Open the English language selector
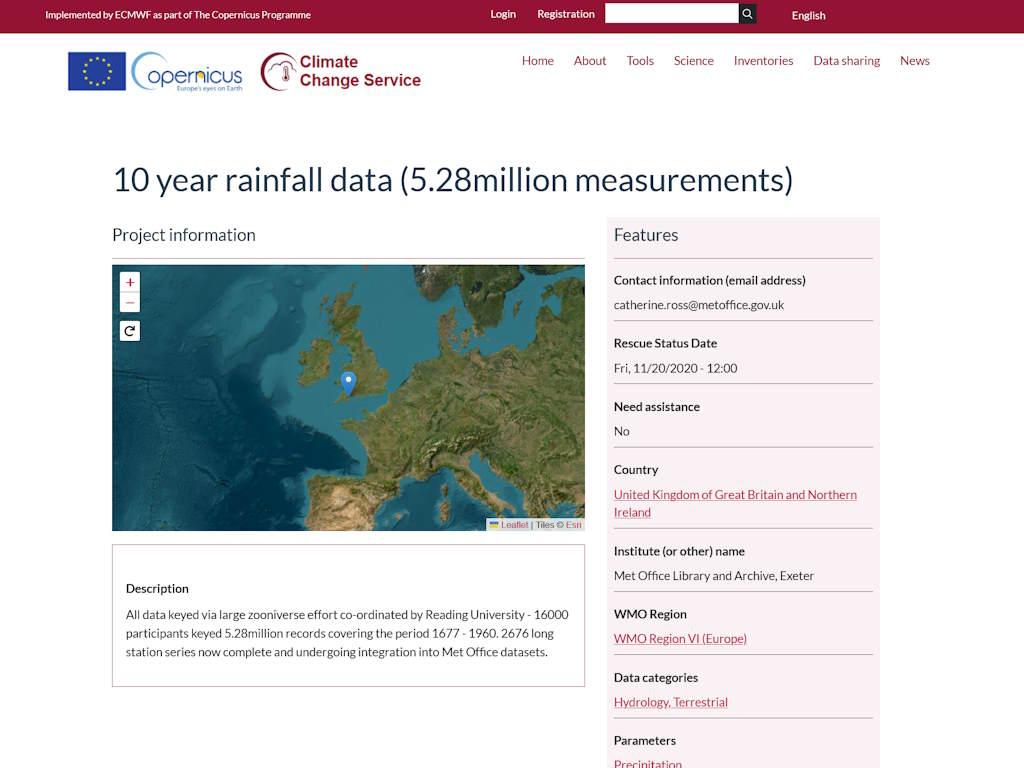Viewport: 1024px width, 768px height. pos(808,15)
